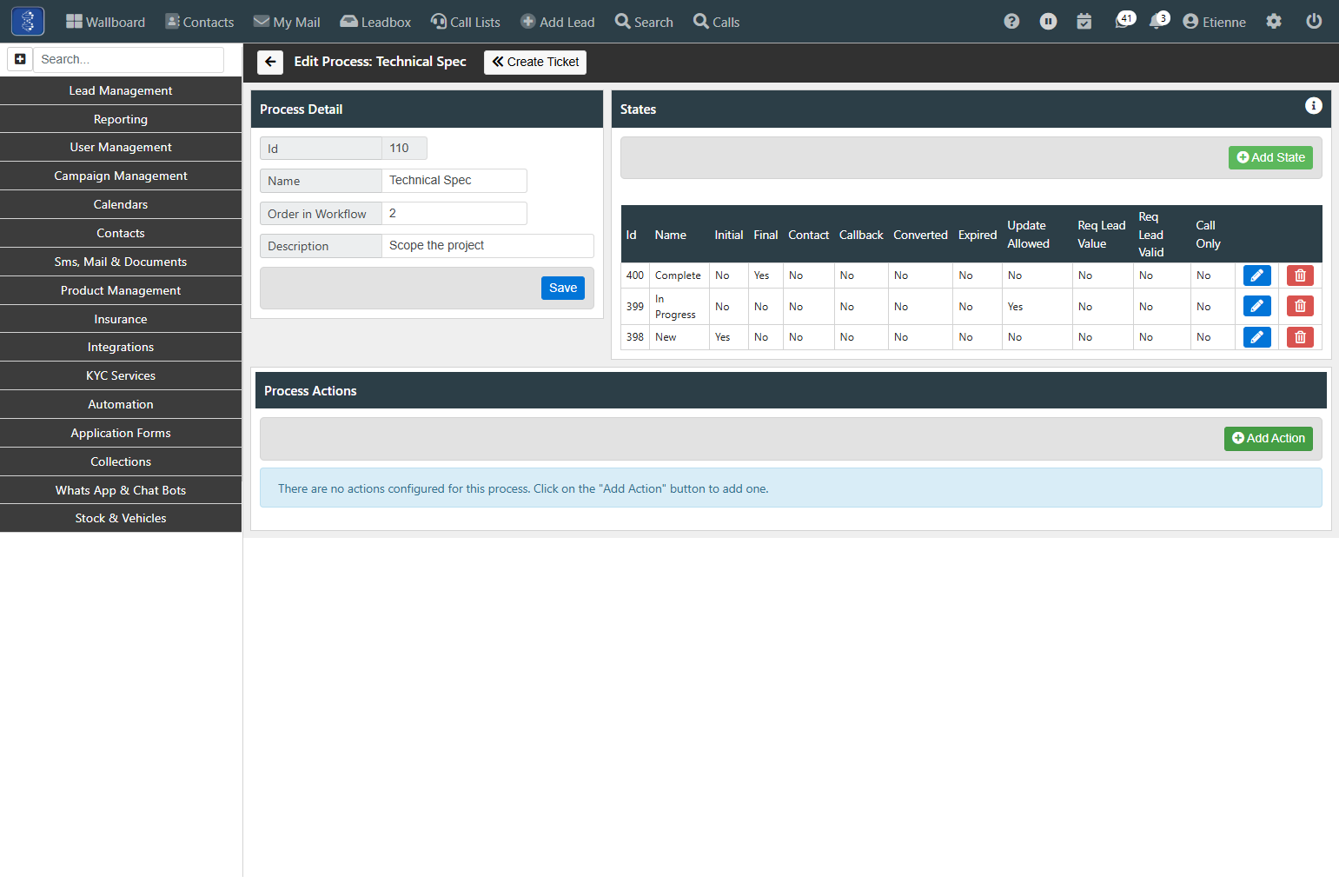Click the Add Action button
Screen dimensions: 1339x896
click(x=1269, y=439)
